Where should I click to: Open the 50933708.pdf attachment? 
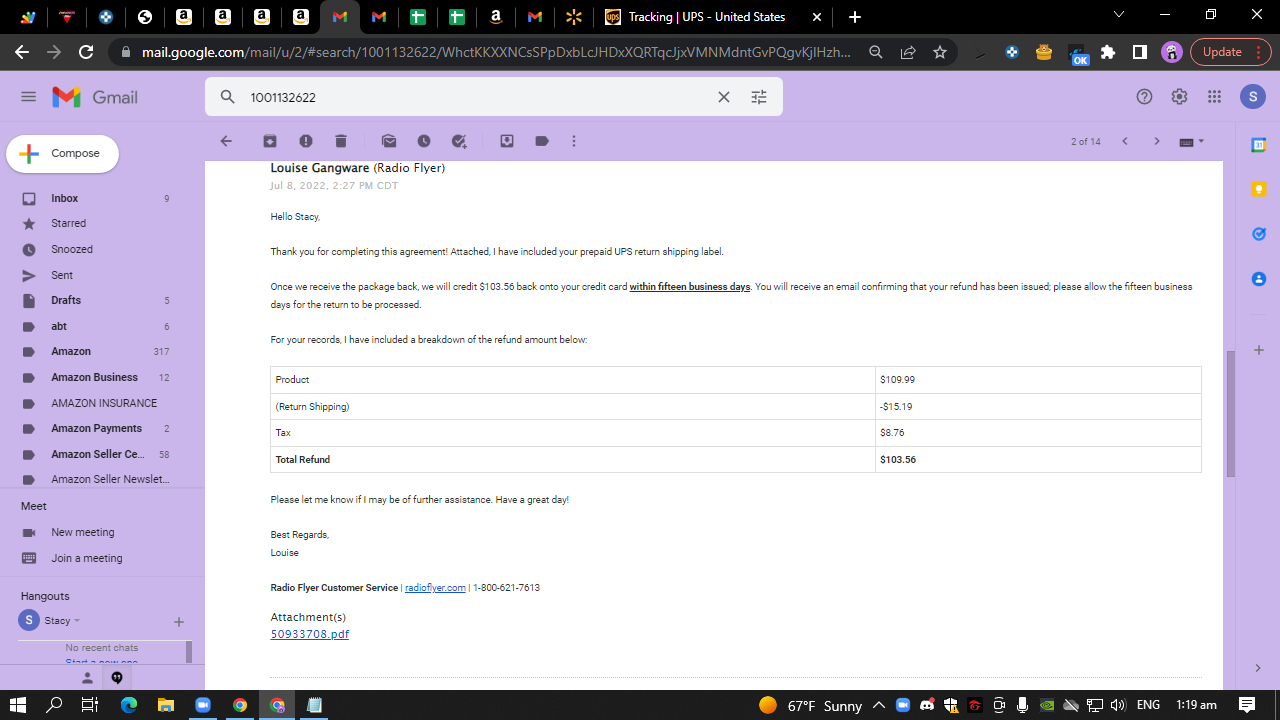click(x=310, y=634)
